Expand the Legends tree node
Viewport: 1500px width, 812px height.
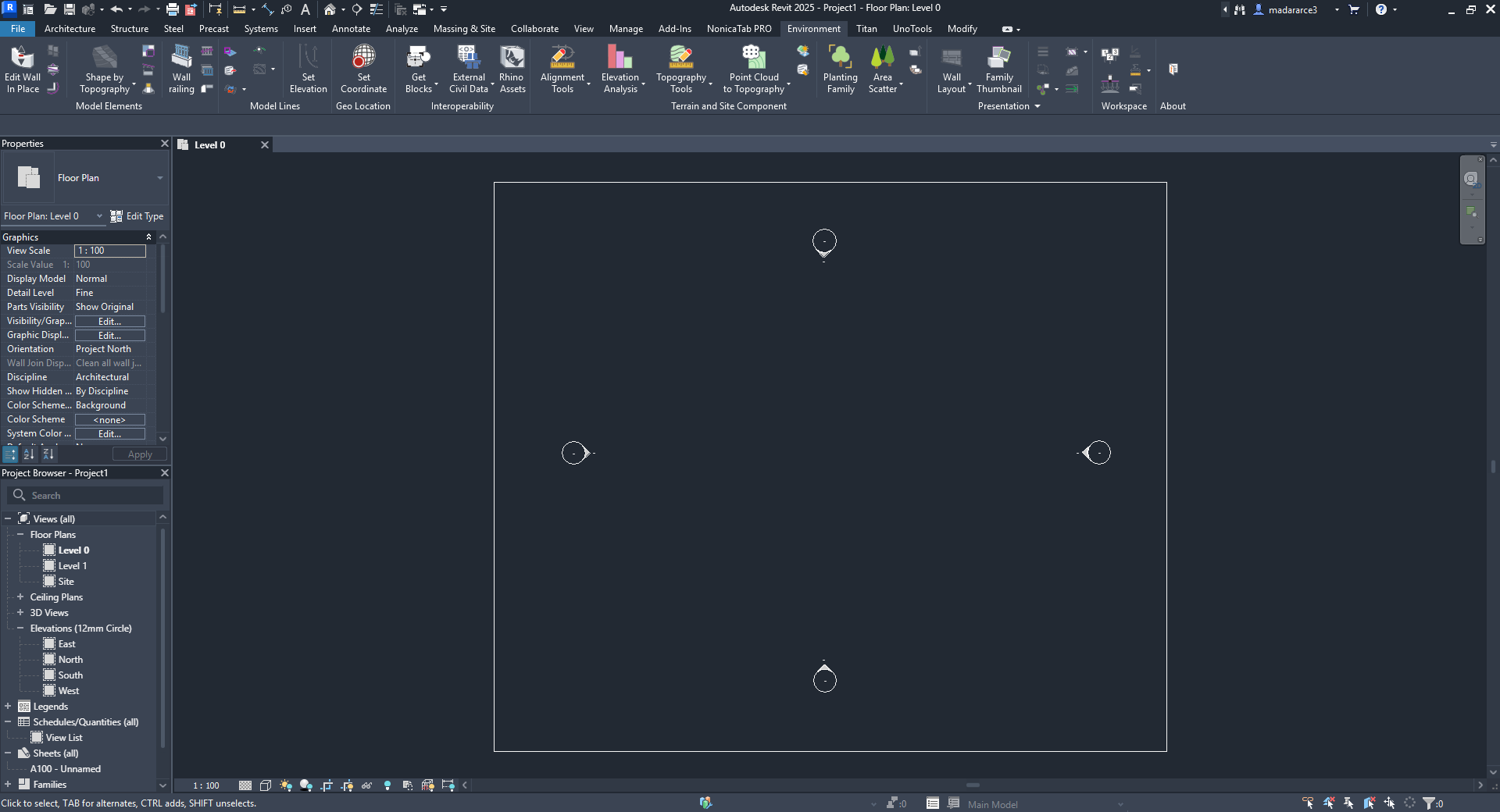point(8,707)
